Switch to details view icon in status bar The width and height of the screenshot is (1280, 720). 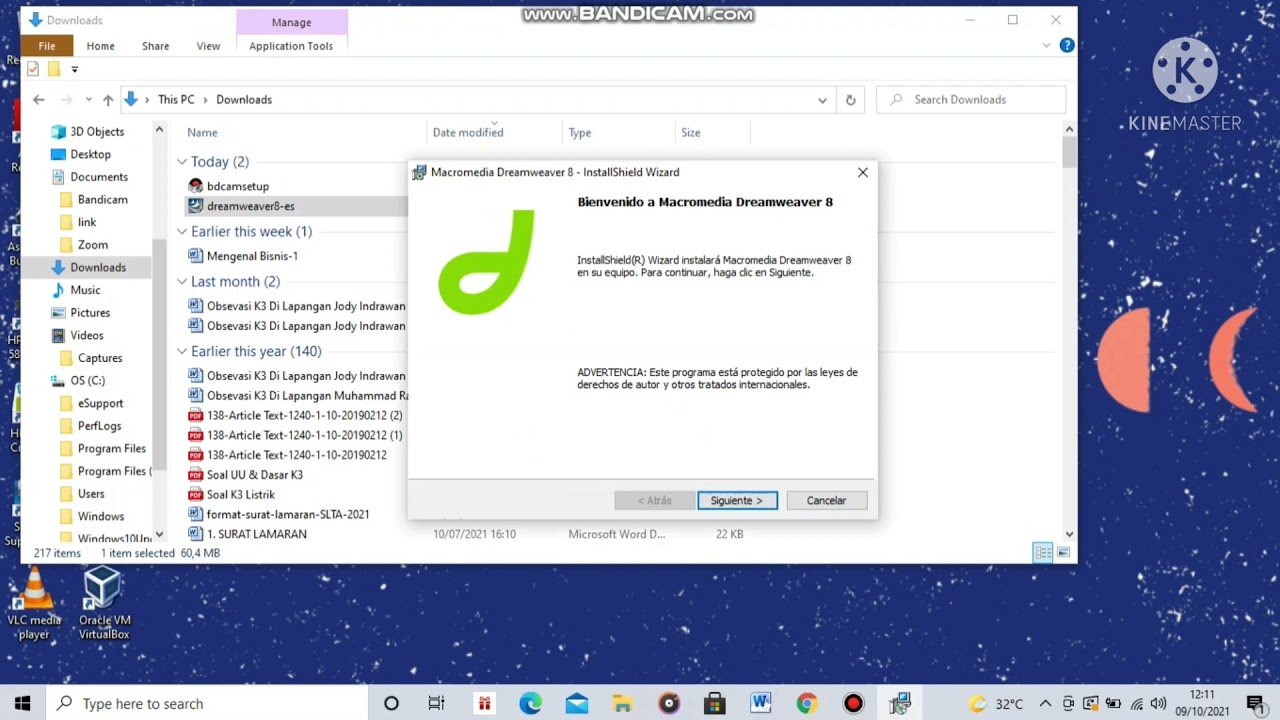pos(1043,553)
